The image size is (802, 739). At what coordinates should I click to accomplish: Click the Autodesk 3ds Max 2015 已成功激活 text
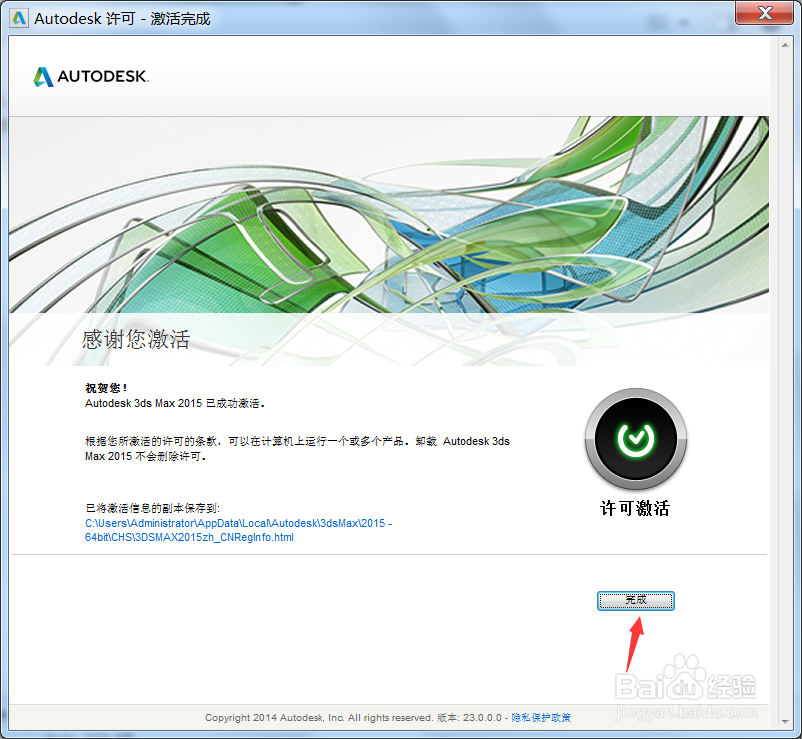(x=173, y=402)
